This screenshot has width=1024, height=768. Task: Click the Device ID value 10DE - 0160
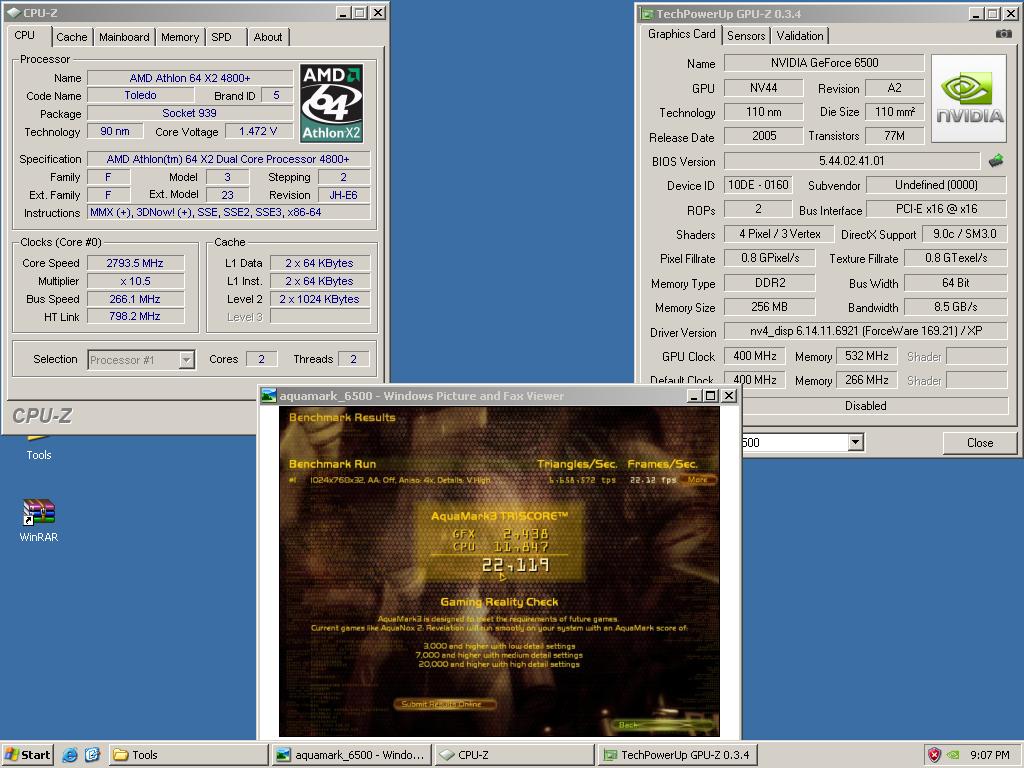tap(758, 185)
